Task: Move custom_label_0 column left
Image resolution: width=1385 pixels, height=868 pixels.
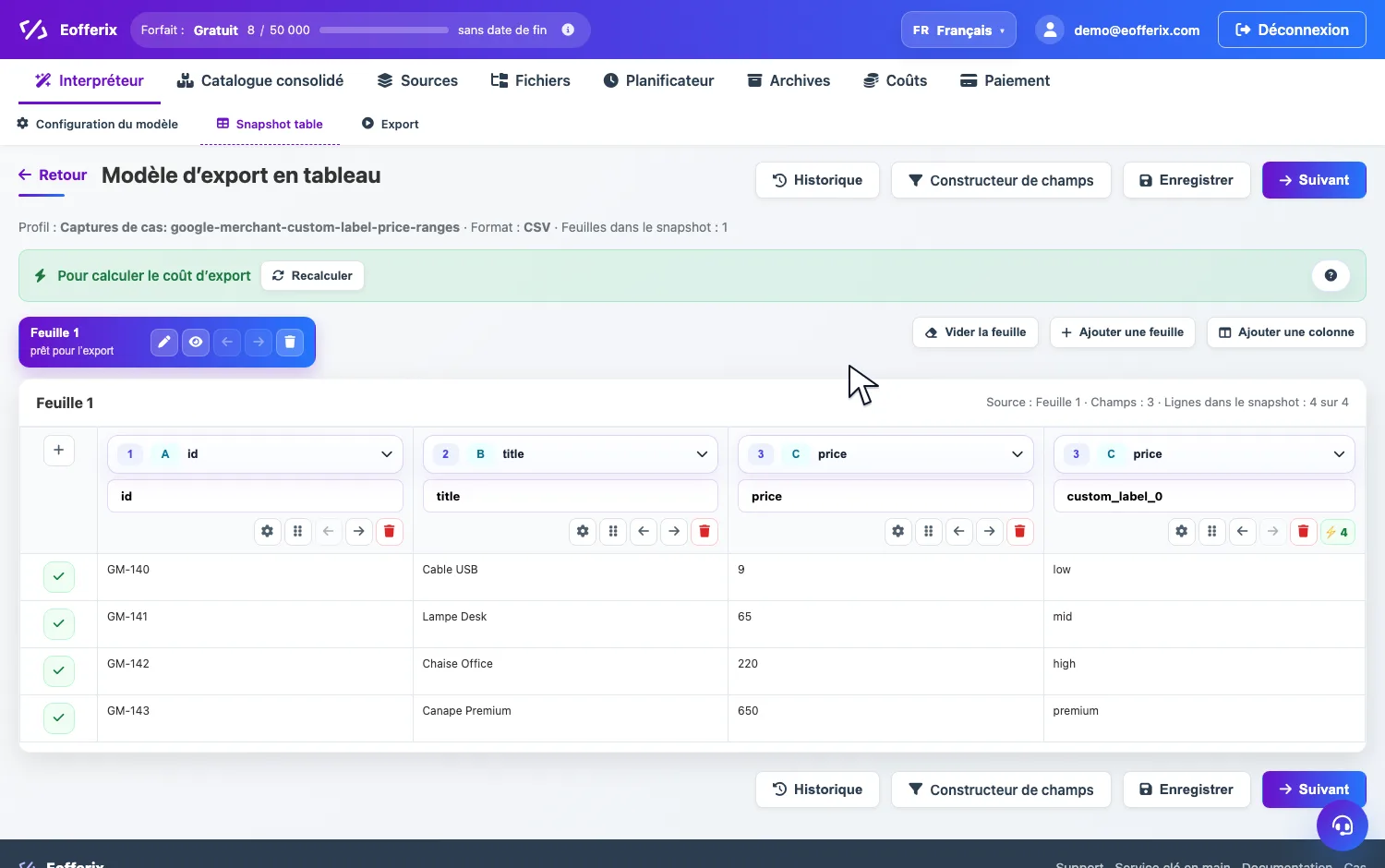Action: coord(1242,531)
